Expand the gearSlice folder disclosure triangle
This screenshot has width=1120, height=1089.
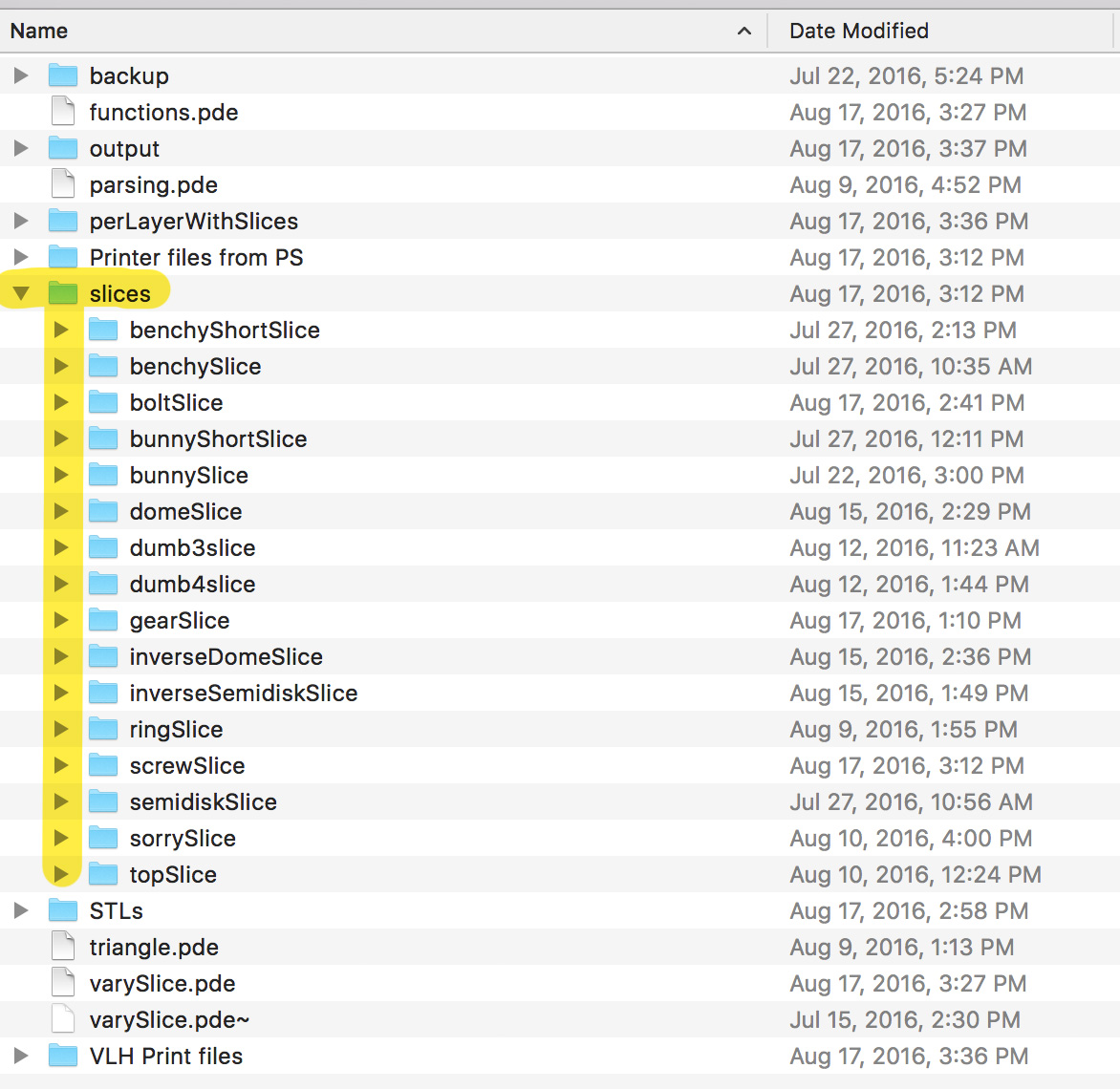click(x=61, y=620)
